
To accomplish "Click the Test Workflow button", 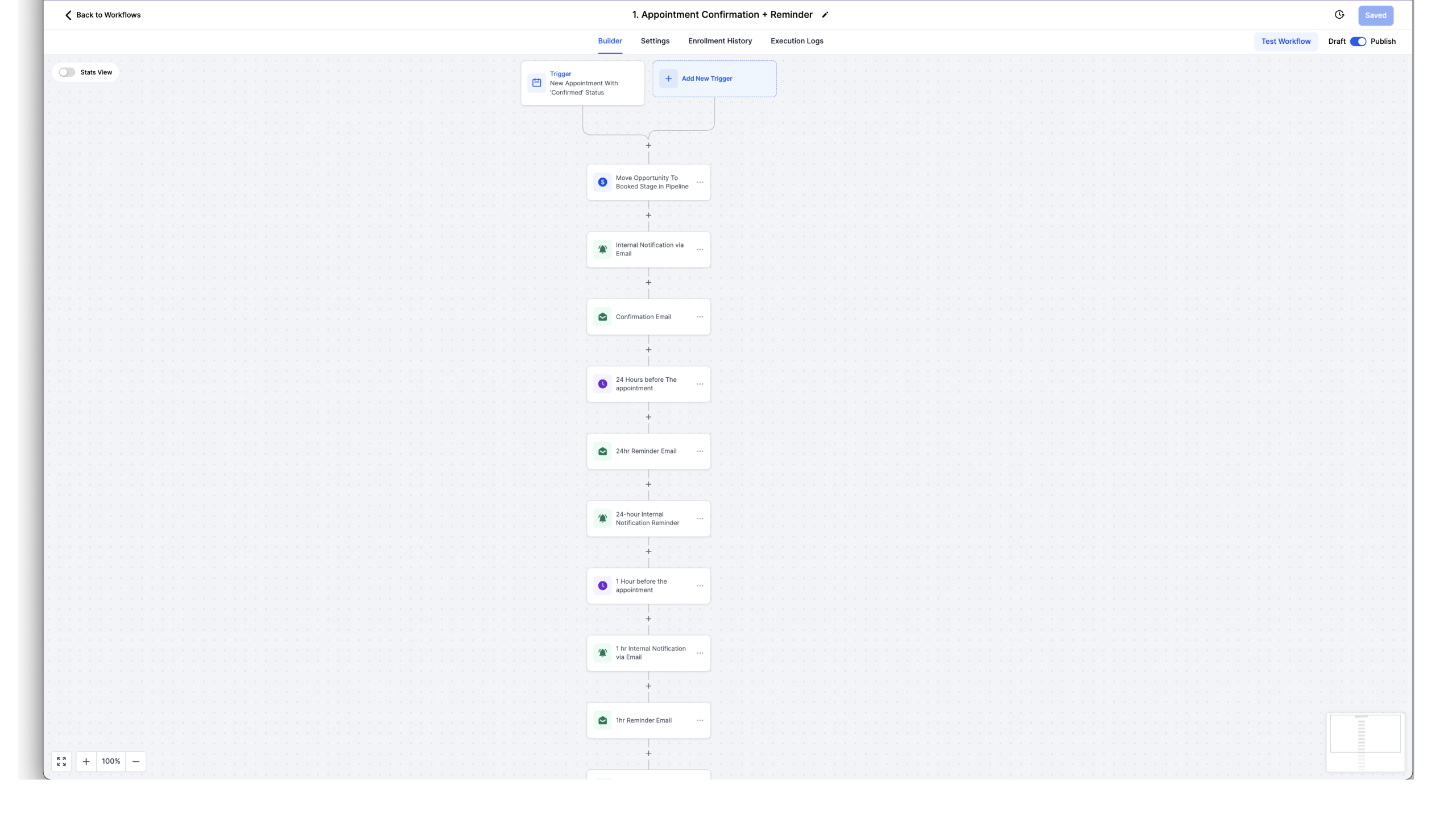I will coord(1285,42).
